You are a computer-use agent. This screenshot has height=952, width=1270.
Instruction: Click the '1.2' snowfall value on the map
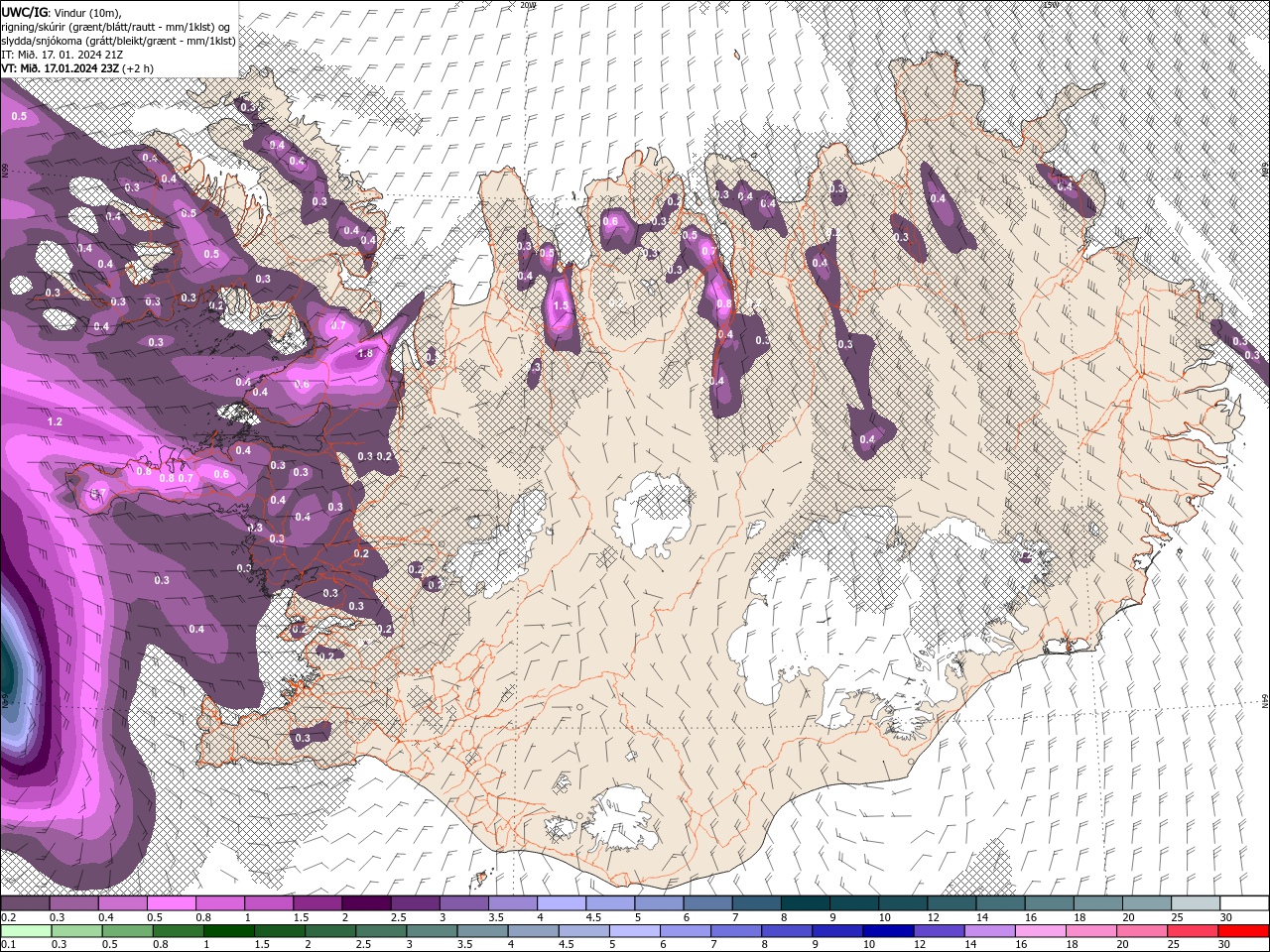(x=55, y=421)
